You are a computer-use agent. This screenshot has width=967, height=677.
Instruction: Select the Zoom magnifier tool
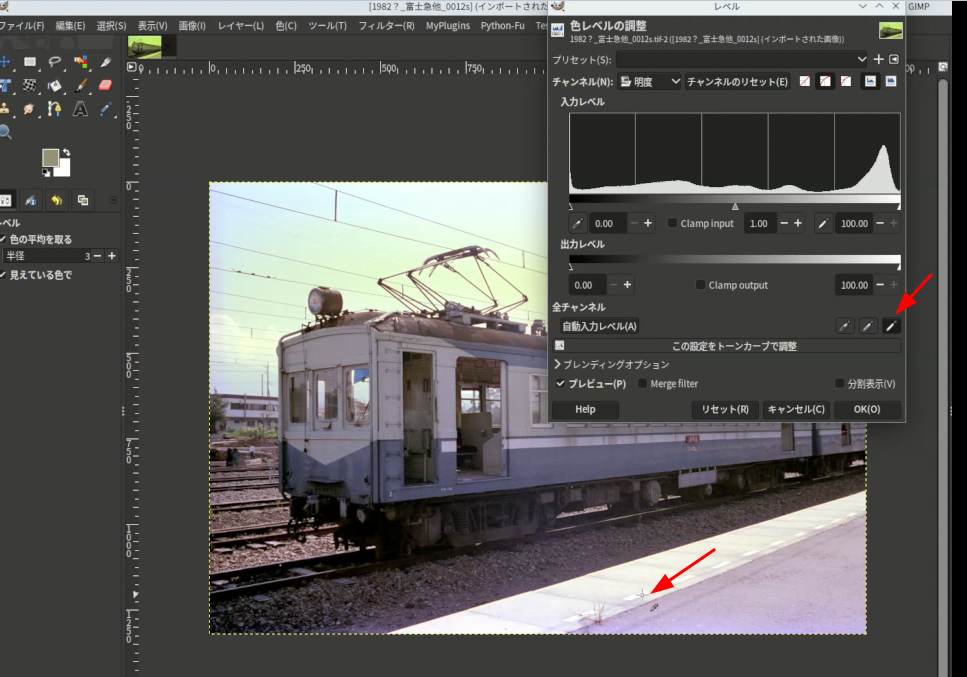pos(5,132)
